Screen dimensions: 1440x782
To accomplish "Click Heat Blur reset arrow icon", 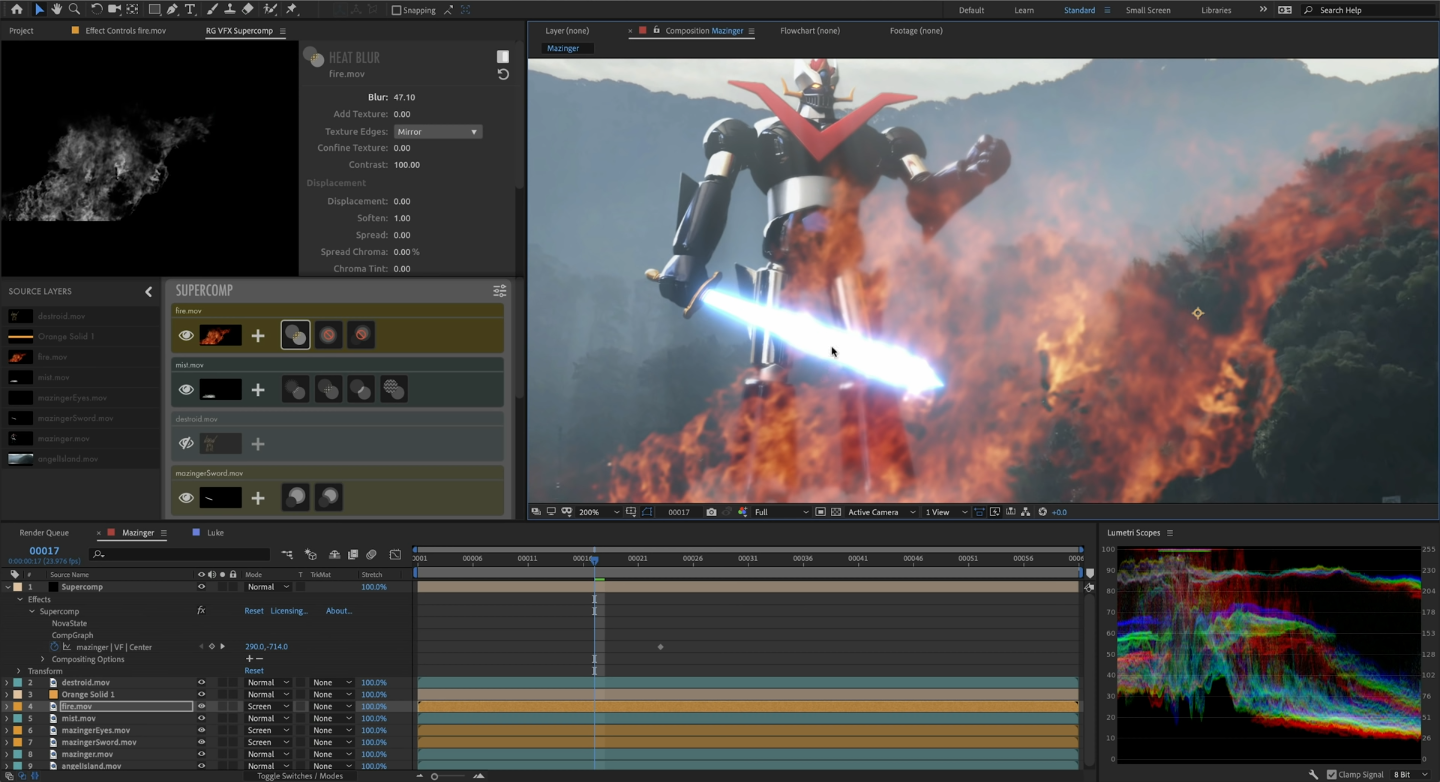I will (x=503, y=74).
